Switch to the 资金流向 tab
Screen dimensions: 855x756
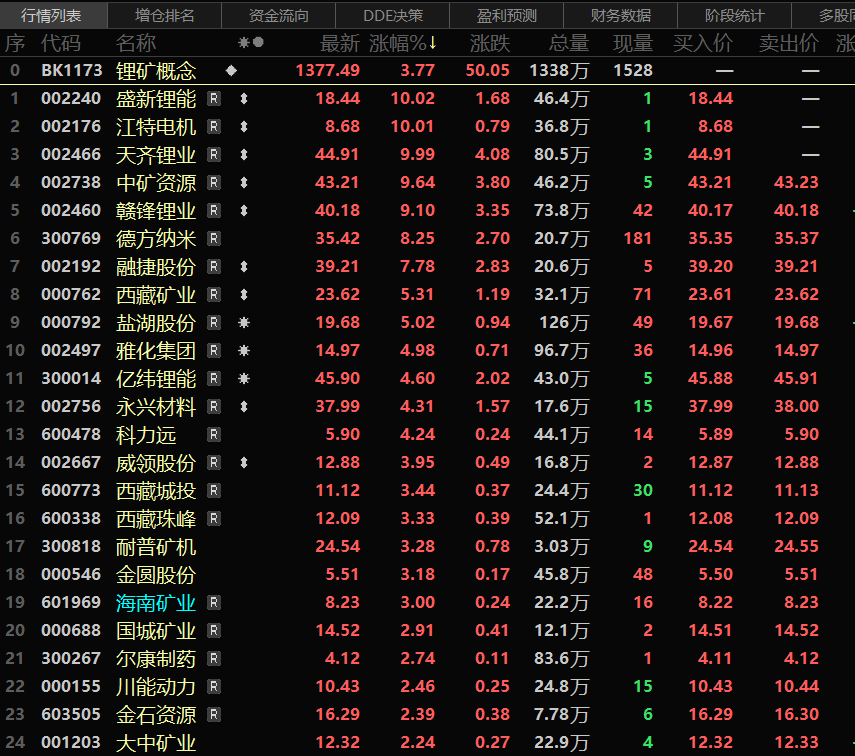point(279,16)
